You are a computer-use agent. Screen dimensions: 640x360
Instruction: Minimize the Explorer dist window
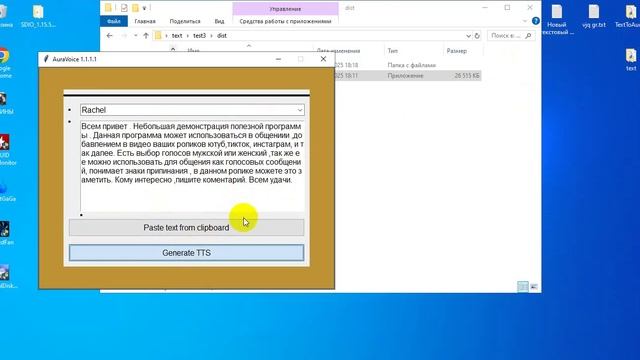click(484, 7)
